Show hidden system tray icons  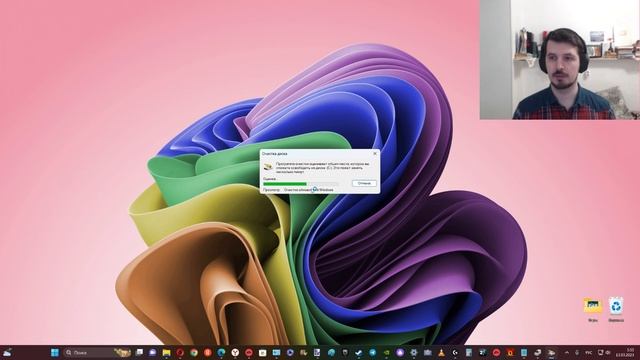pos(567,353)
